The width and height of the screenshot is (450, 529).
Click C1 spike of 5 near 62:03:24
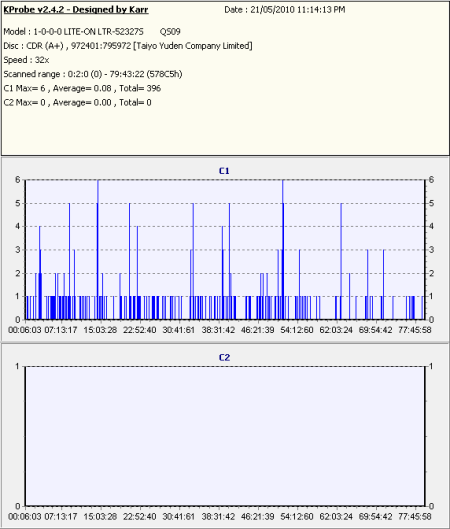tap(341, 261)
